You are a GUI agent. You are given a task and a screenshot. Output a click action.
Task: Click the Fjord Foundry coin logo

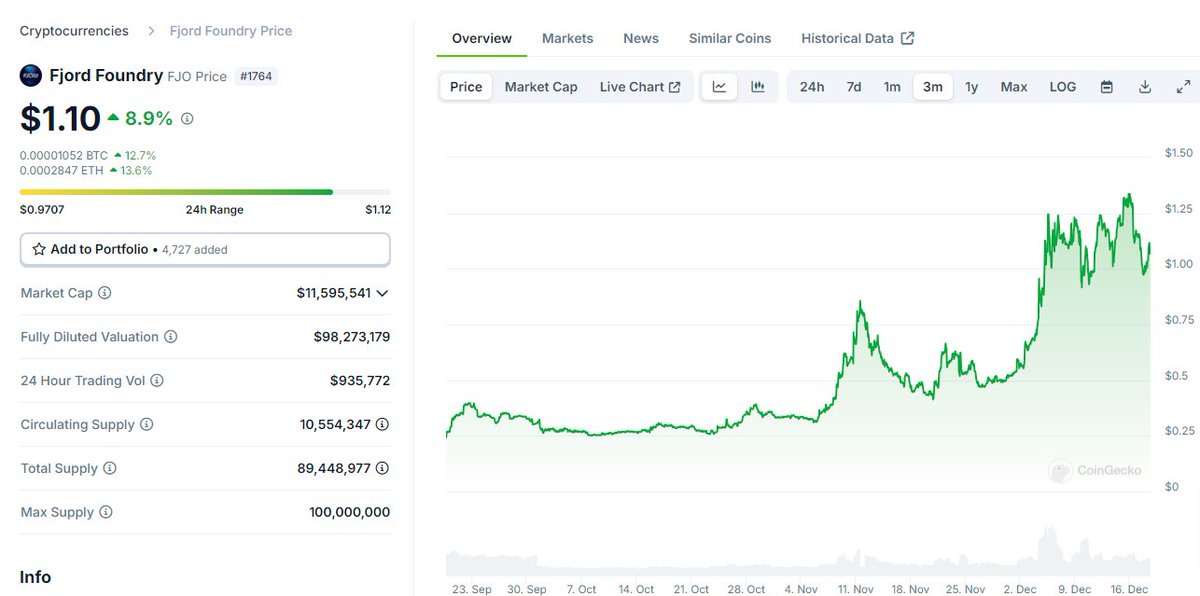pos(31,75)
